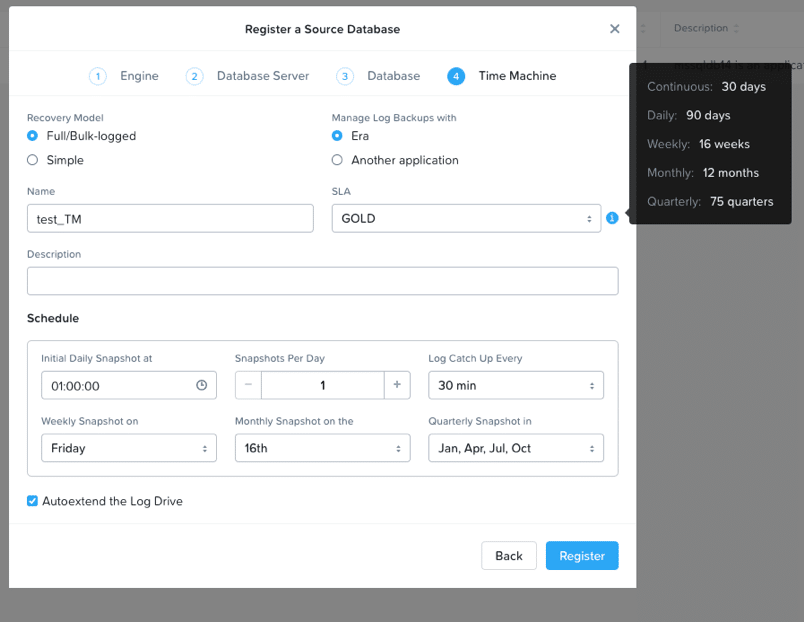Click inside the Description text field
The height and width of the screenshot is (622, 804).
pos(322,281)
